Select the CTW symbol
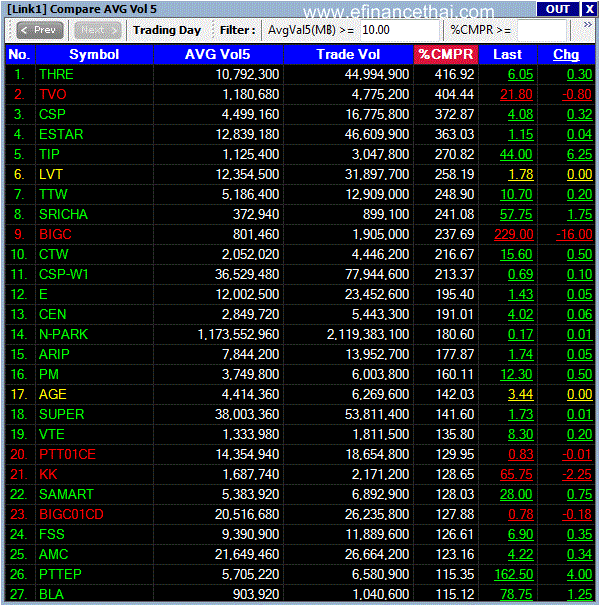The width and height of the screenshot is (605, 606). coord(54,255)
